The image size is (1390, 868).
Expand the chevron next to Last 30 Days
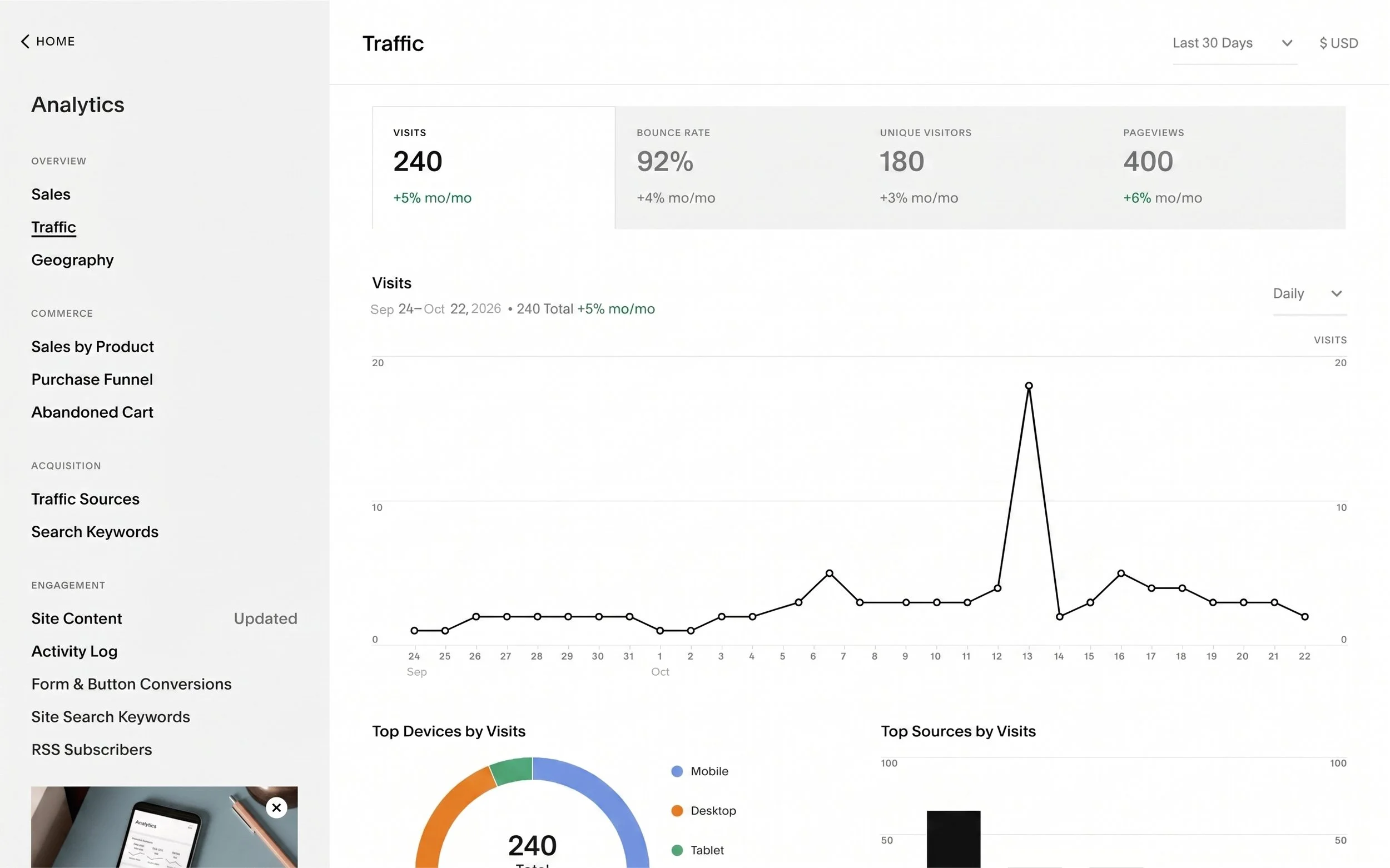[x=1287, y=42]
